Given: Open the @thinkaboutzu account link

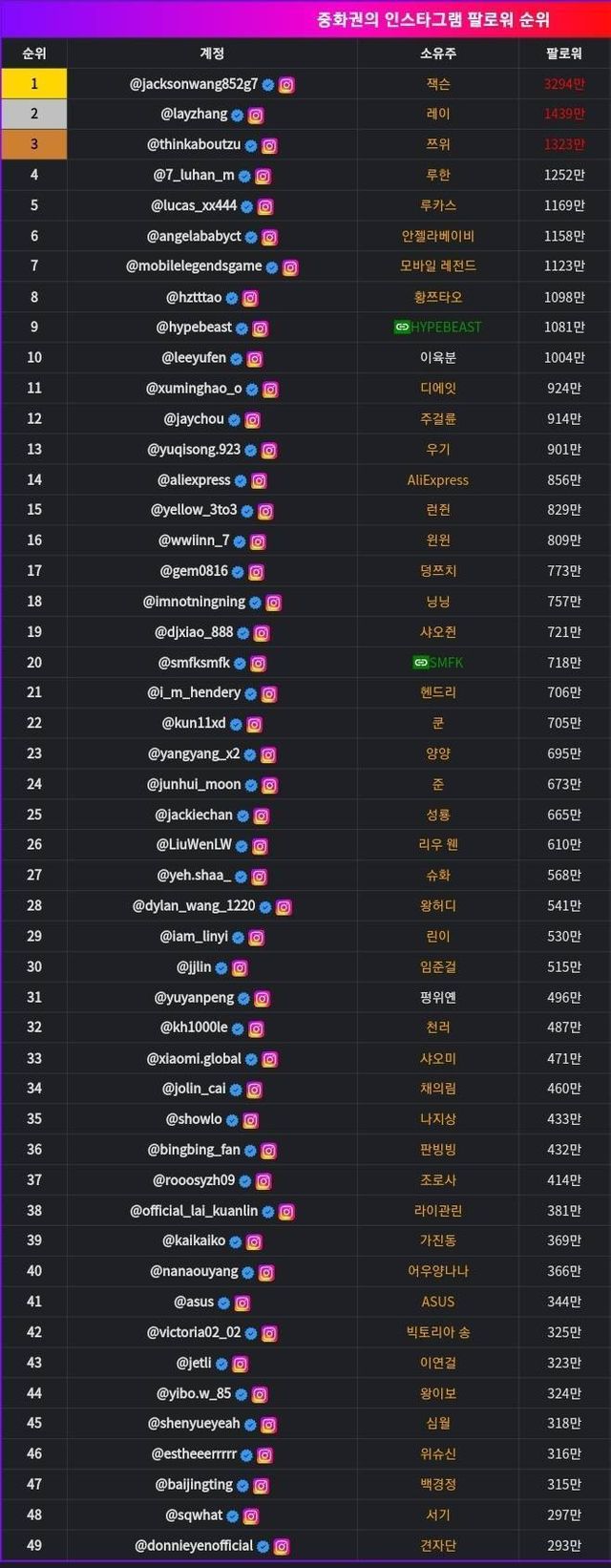Looking at the screenshot, I should 194,145.
